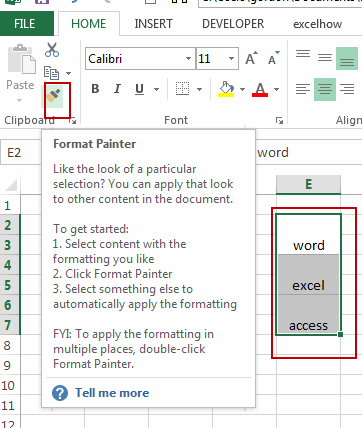Click Decrease Font Size icon
362x428 pixels.
pyautogui.click(x=274, y=58)
